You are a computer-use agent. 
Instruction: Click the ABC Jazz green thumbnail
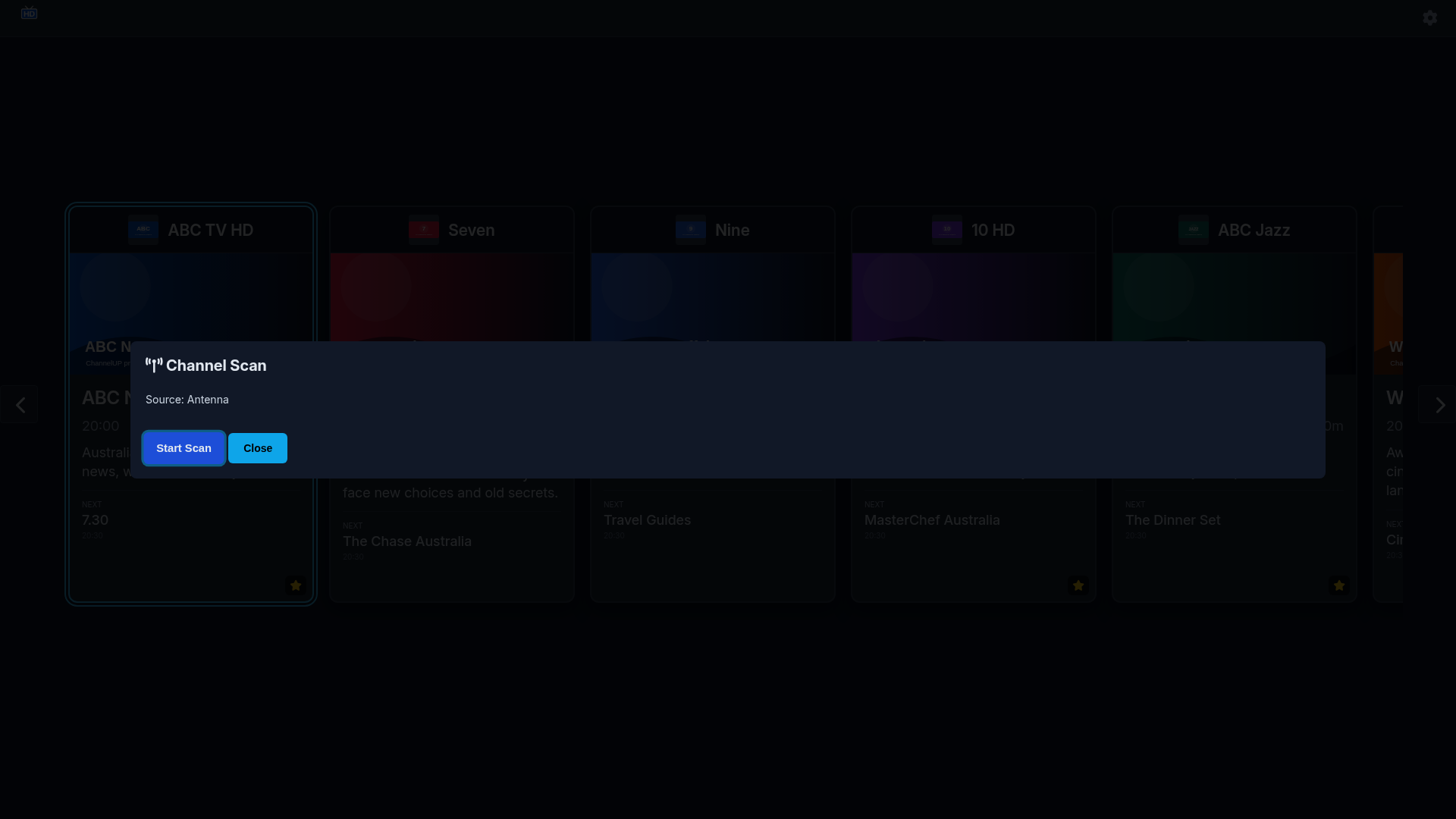pos(1235,297)
